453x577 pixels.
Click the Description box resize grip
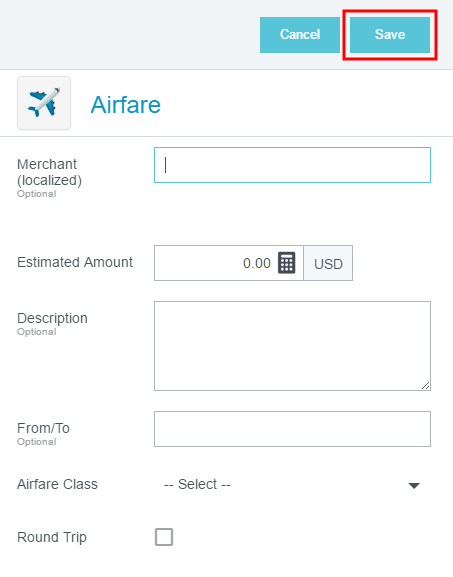pos(425,386)
